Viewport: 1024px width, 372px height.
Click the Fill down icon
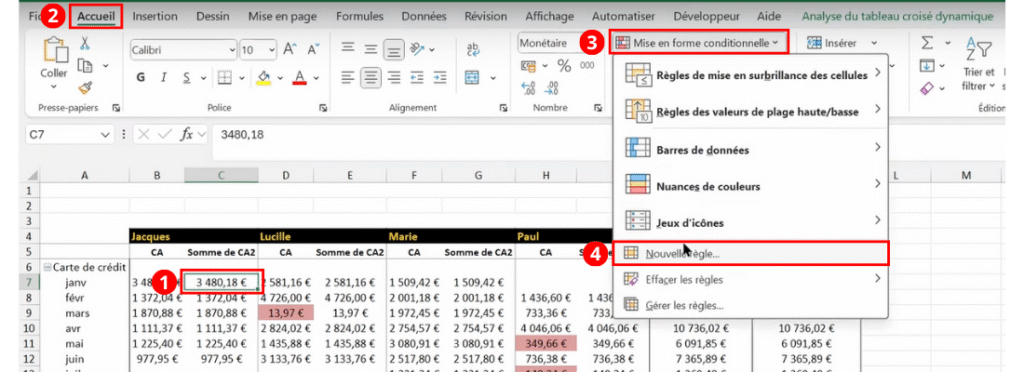pos(927,65)
